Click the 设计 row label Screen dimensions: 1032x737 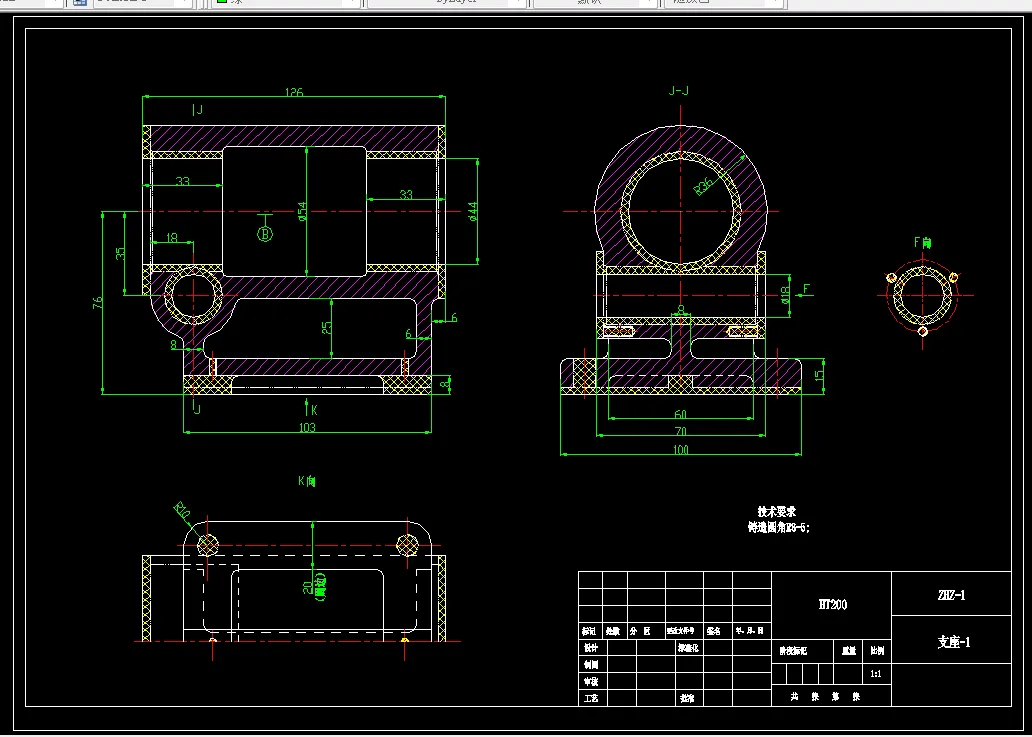(590, 648)
